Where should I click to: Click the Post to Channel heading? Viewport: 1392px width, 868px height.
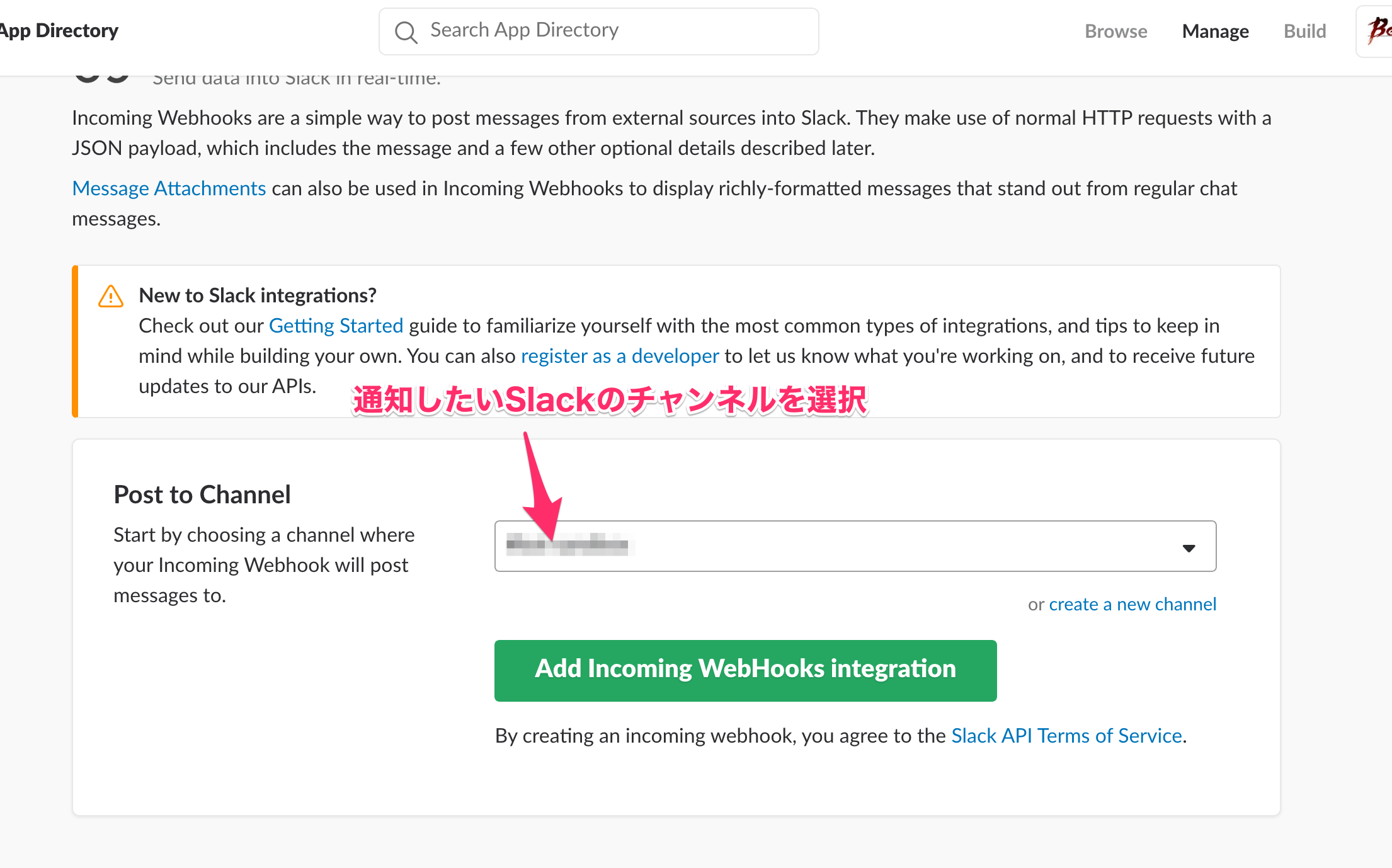click(x=202, y=494)
